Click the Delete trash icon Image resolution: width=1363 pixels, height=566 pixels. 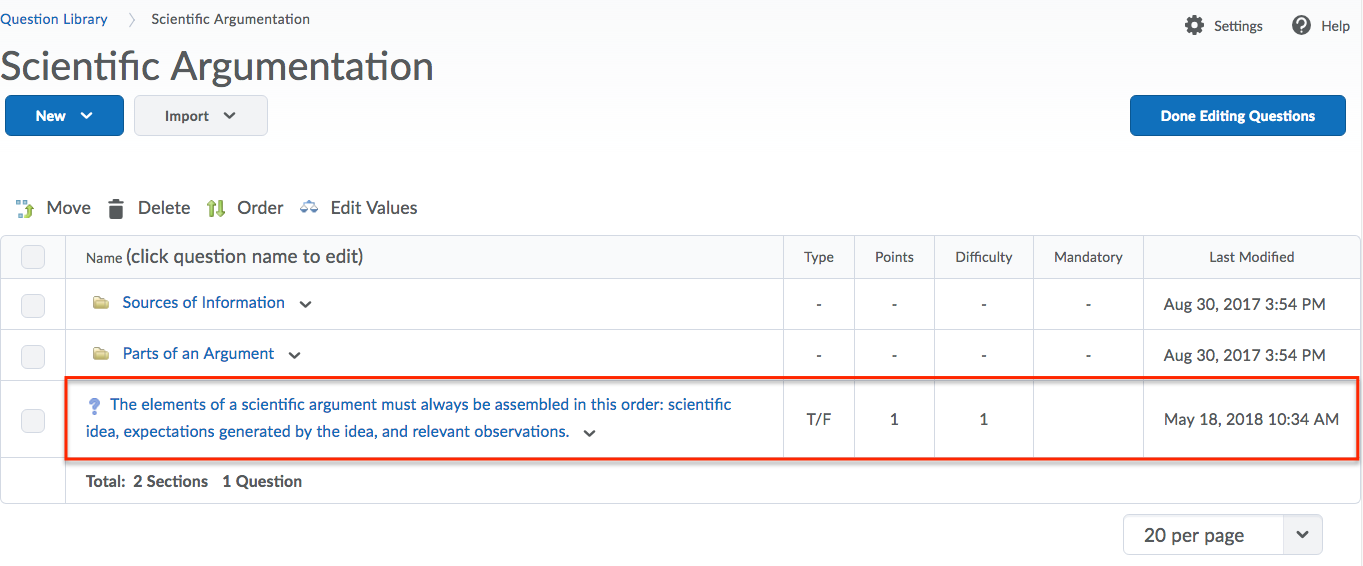point(116,209)
